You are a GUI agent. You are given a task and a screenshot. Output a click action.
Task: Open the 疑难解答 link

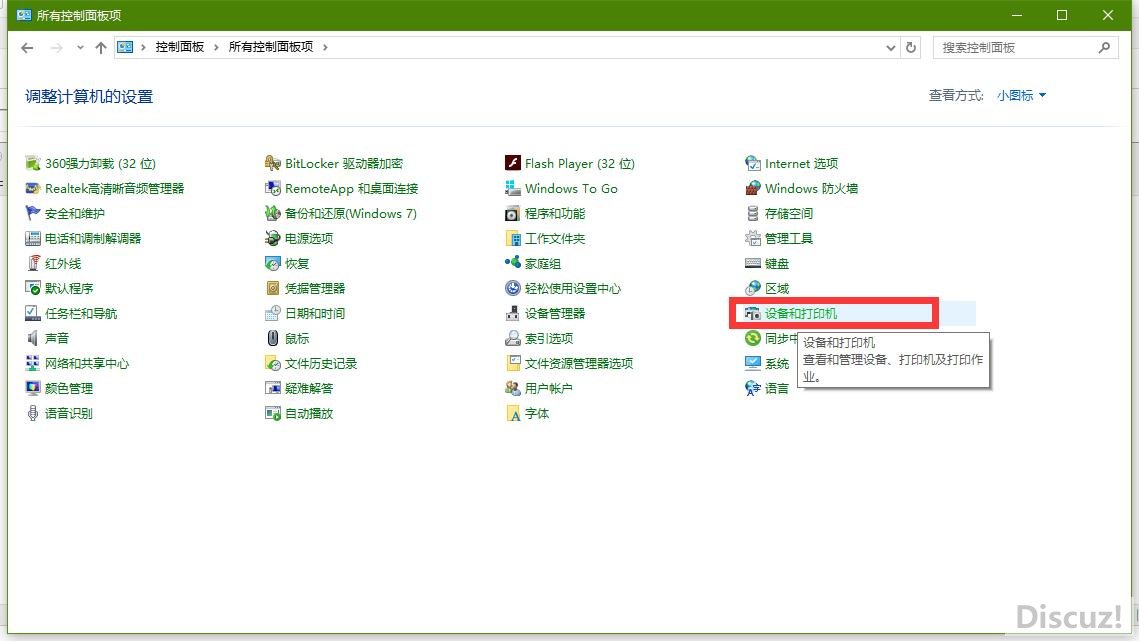(309, 388)
